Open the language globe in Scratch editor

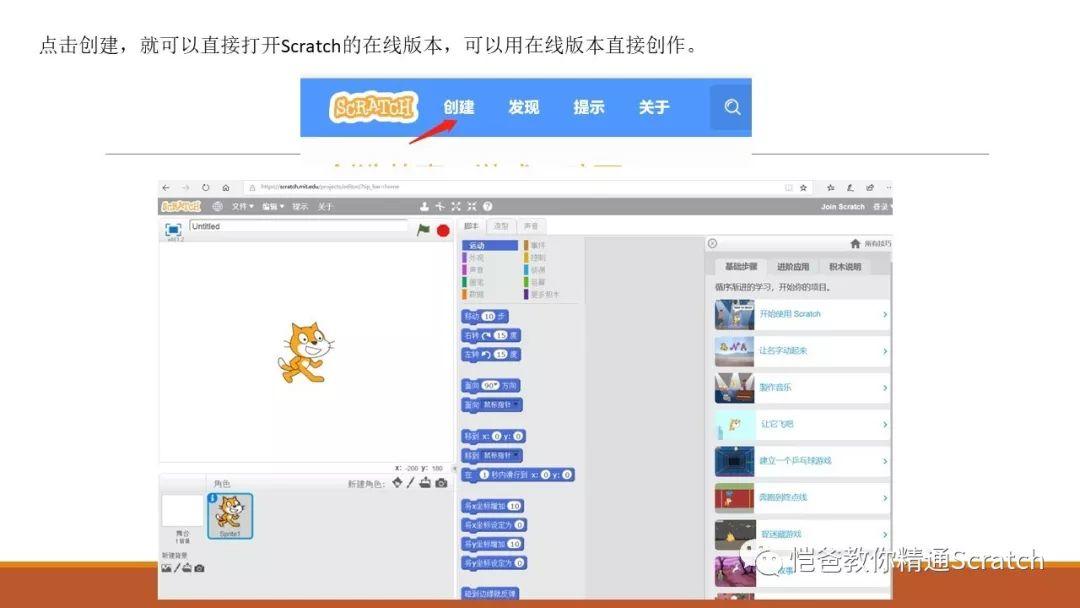click(x=218, y=206)
